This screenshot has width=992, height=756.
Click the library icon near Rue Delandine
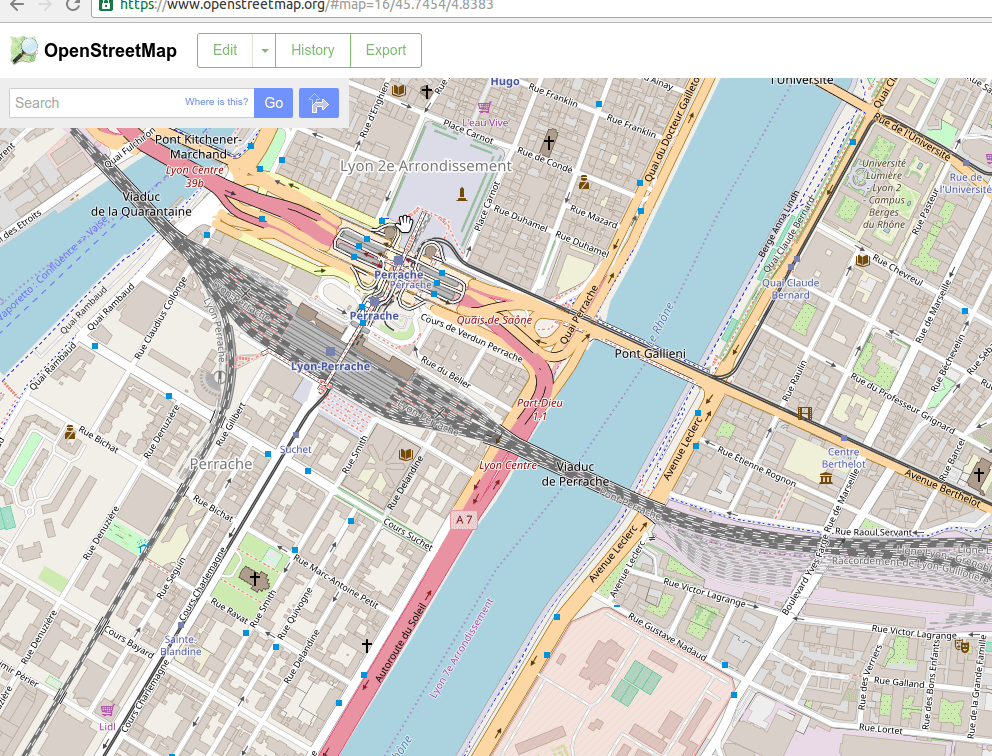pyautogui.click(x=406, y=454)
